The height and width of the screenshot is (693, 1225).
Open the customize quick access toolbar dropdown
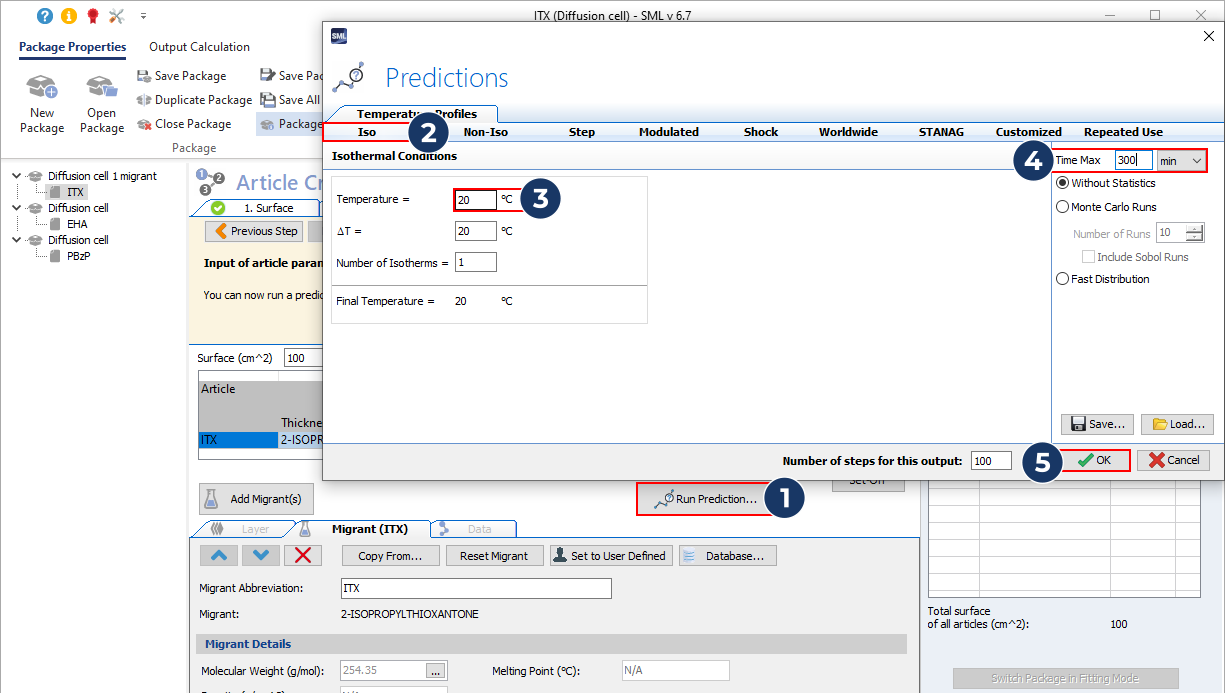click(143, 16)
